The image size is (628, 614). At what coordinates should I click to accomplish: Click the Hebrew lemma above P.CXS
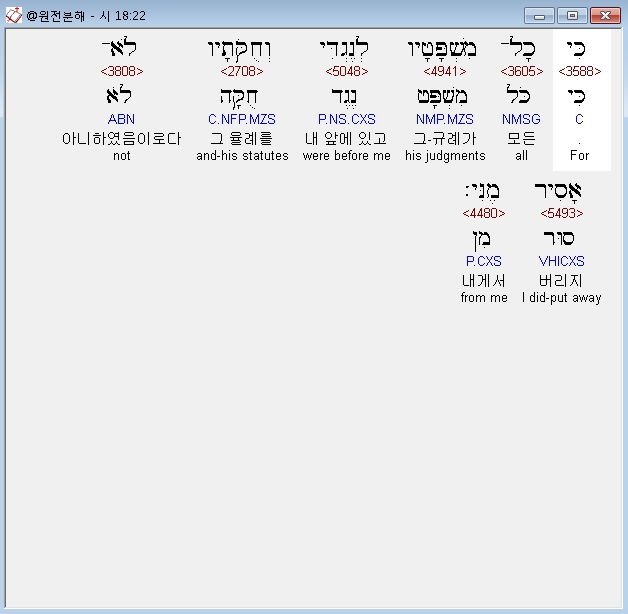[482, 240]
